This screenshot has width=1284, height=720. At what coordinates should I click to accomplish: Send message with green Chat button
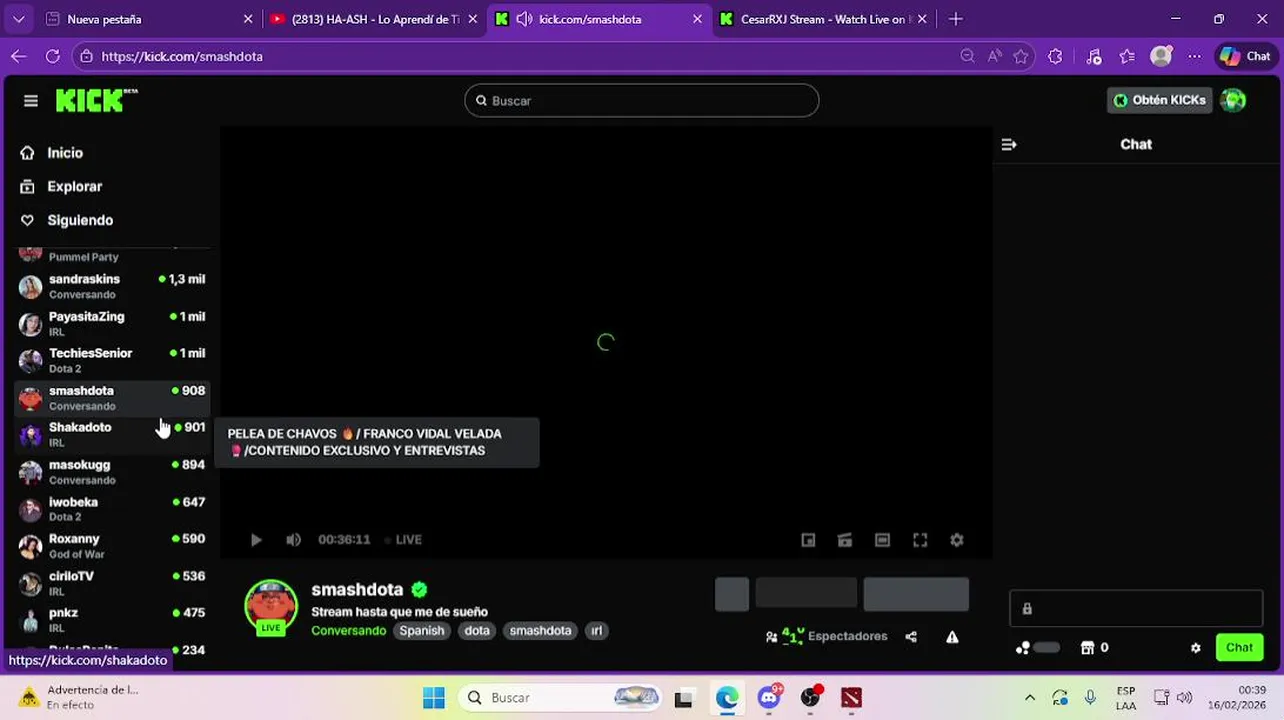[1239, 648]
